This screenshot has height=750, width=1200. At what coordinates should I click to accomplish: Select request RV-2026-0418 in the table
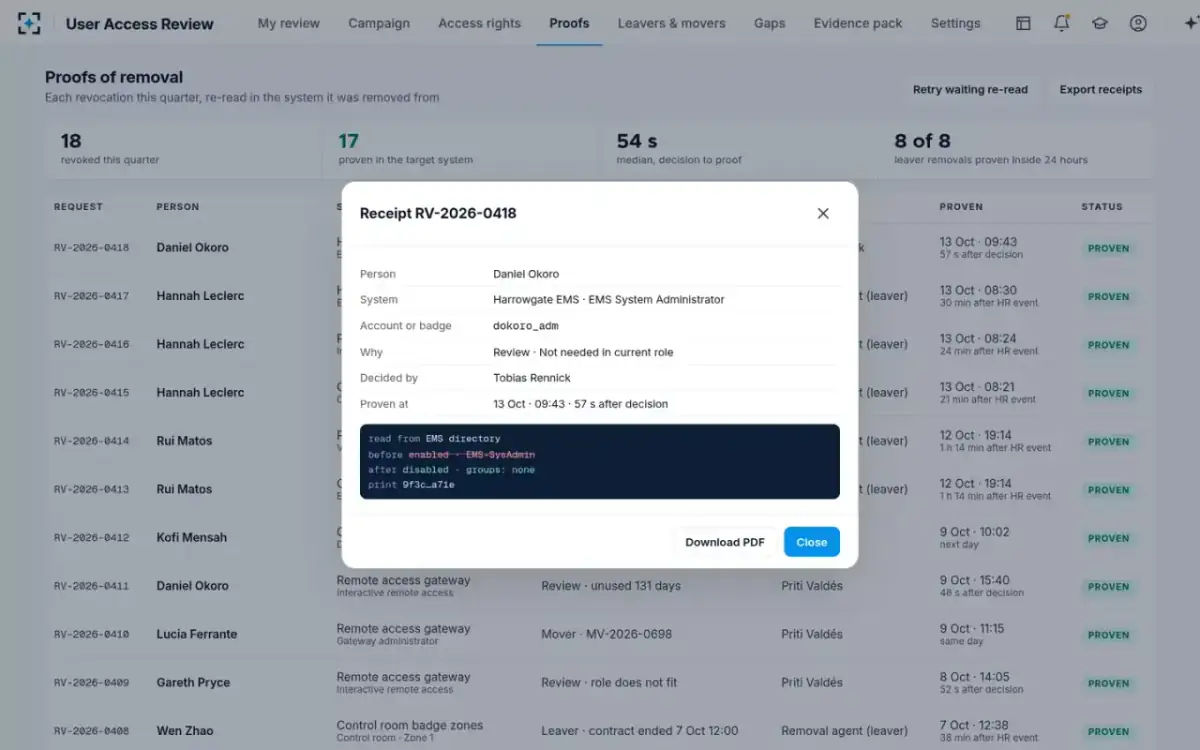pyautogui.click(x=92, y=248)
